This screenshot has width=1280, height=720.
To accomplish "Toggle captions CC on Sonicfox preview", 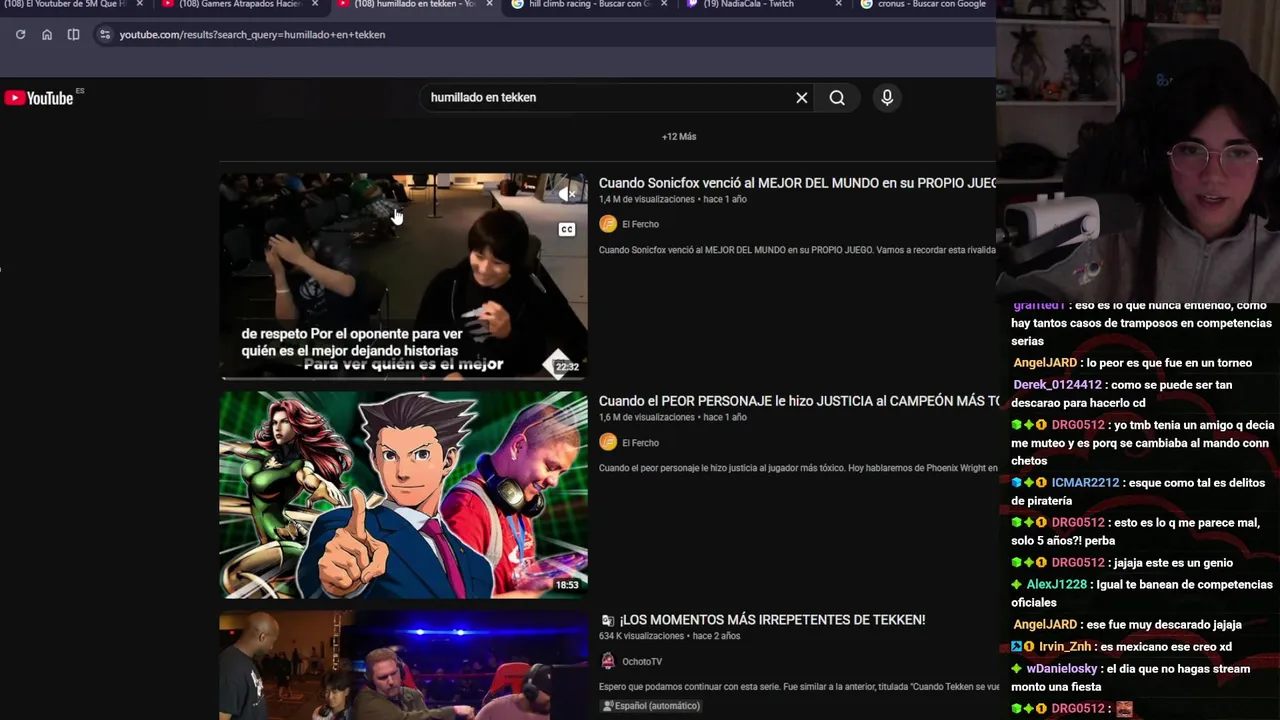I will click(x=566, y=230).
